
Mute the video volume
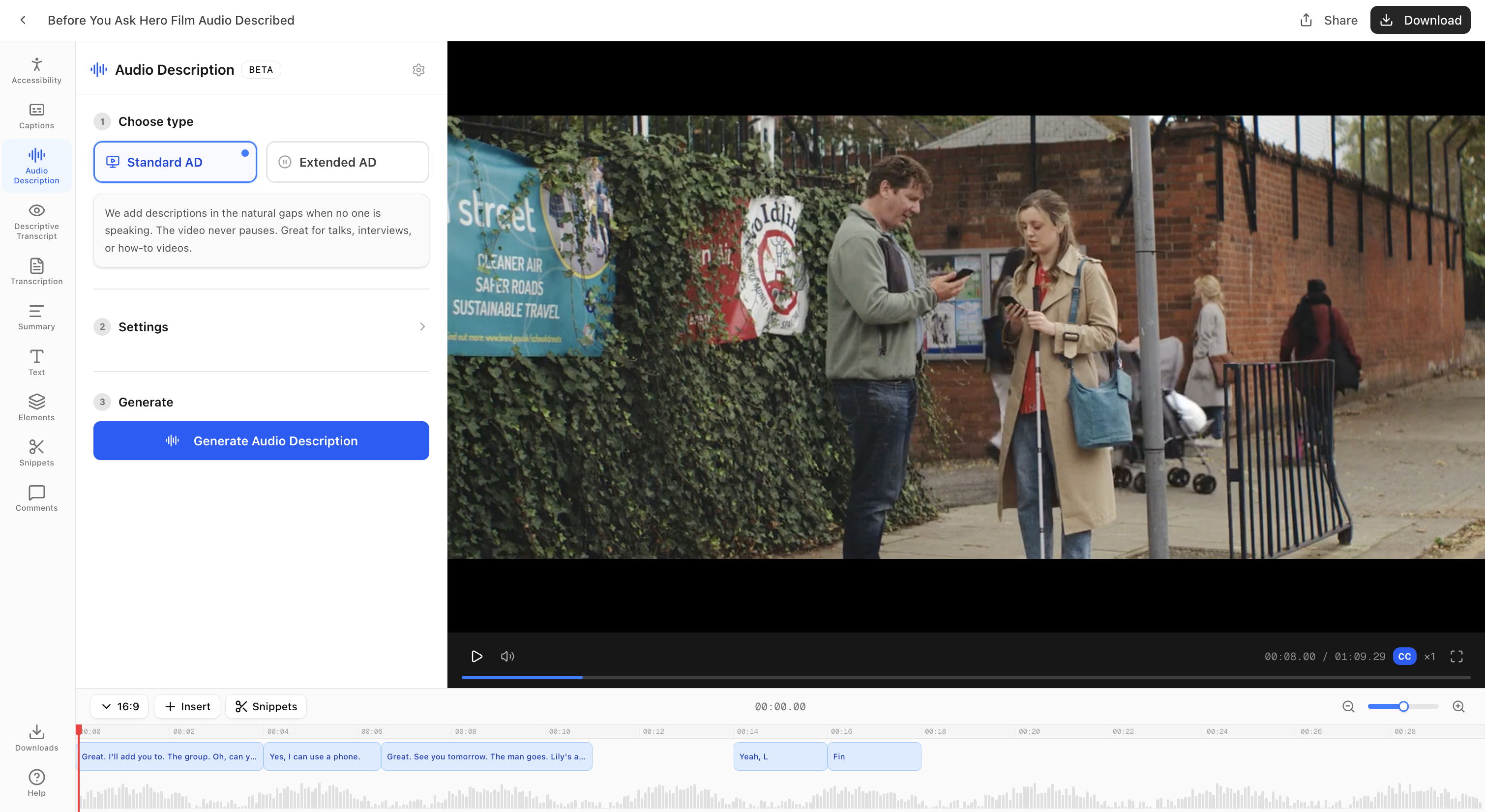[507, 656]
